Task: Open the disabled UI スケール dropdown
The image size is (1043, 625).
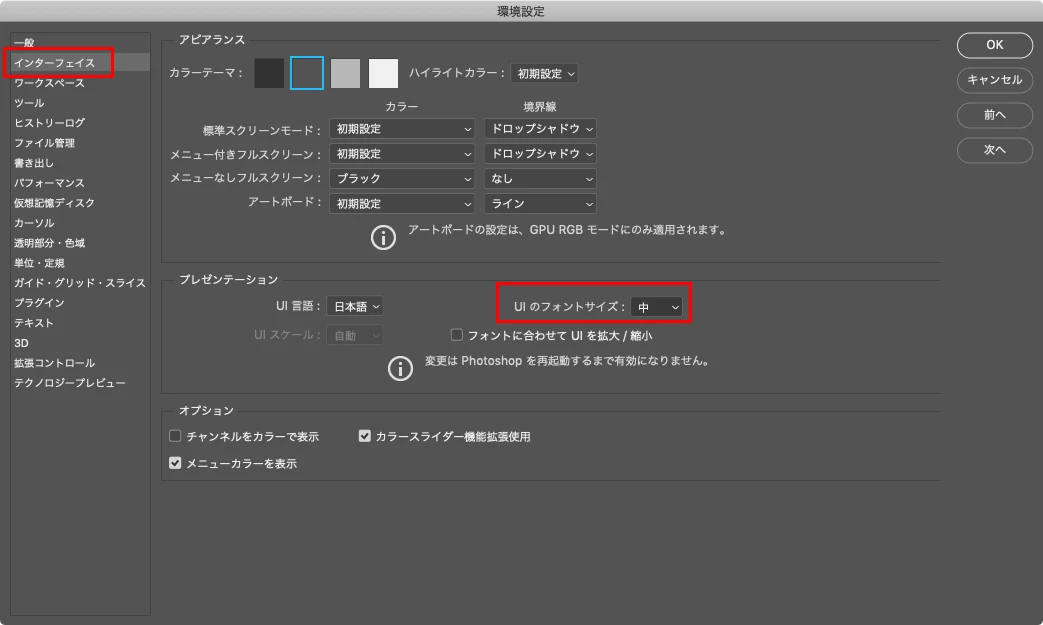Action: click(x=355, y=336)
